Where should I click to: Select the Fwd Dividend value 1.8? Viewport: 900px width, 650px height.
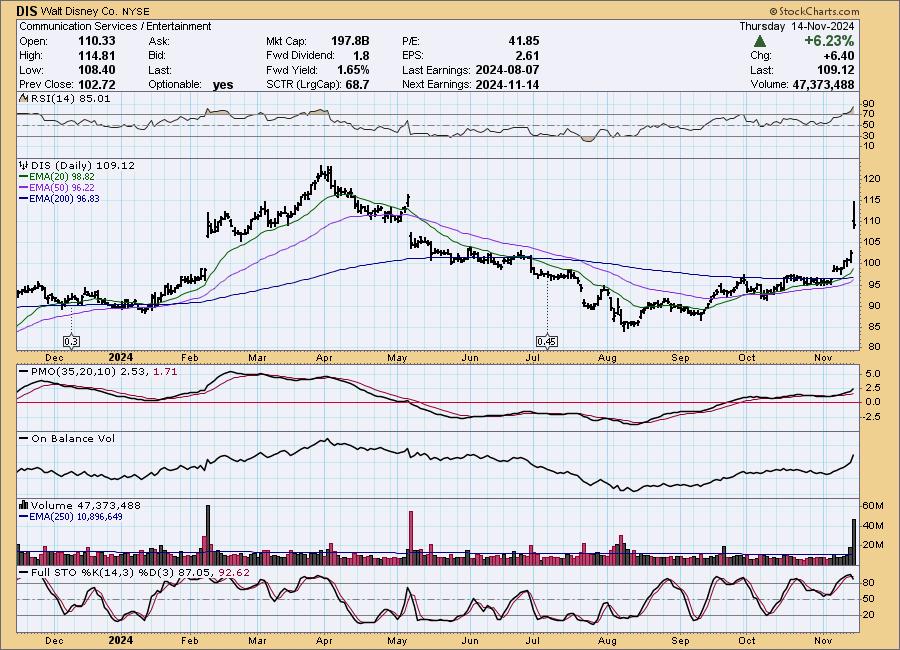point(361,55)
